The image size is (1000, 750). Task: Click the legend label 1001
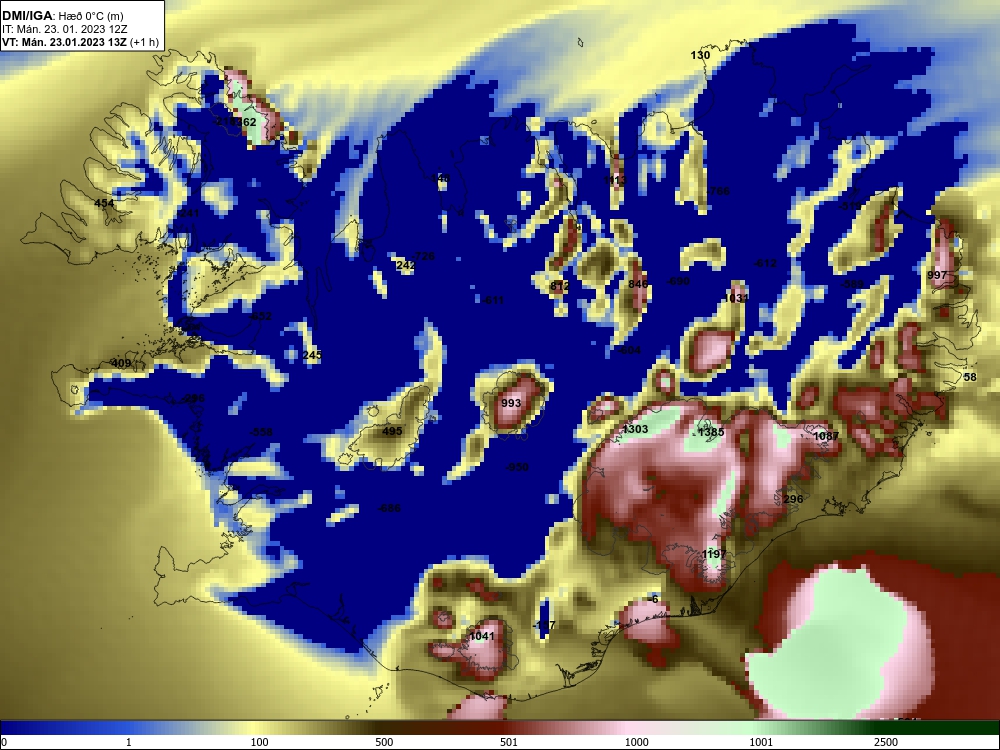(761, 742)
